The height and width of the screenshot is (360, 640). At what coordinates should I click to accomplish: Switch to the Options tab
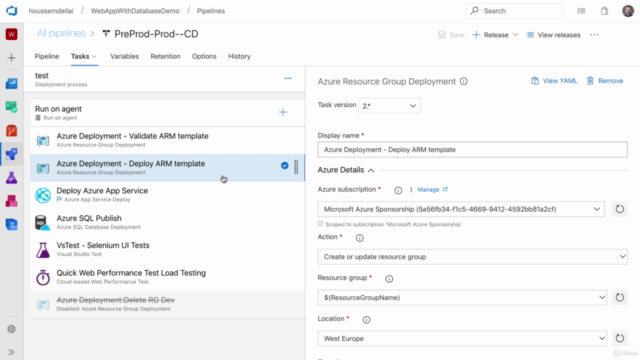click(x=204, y=56)
